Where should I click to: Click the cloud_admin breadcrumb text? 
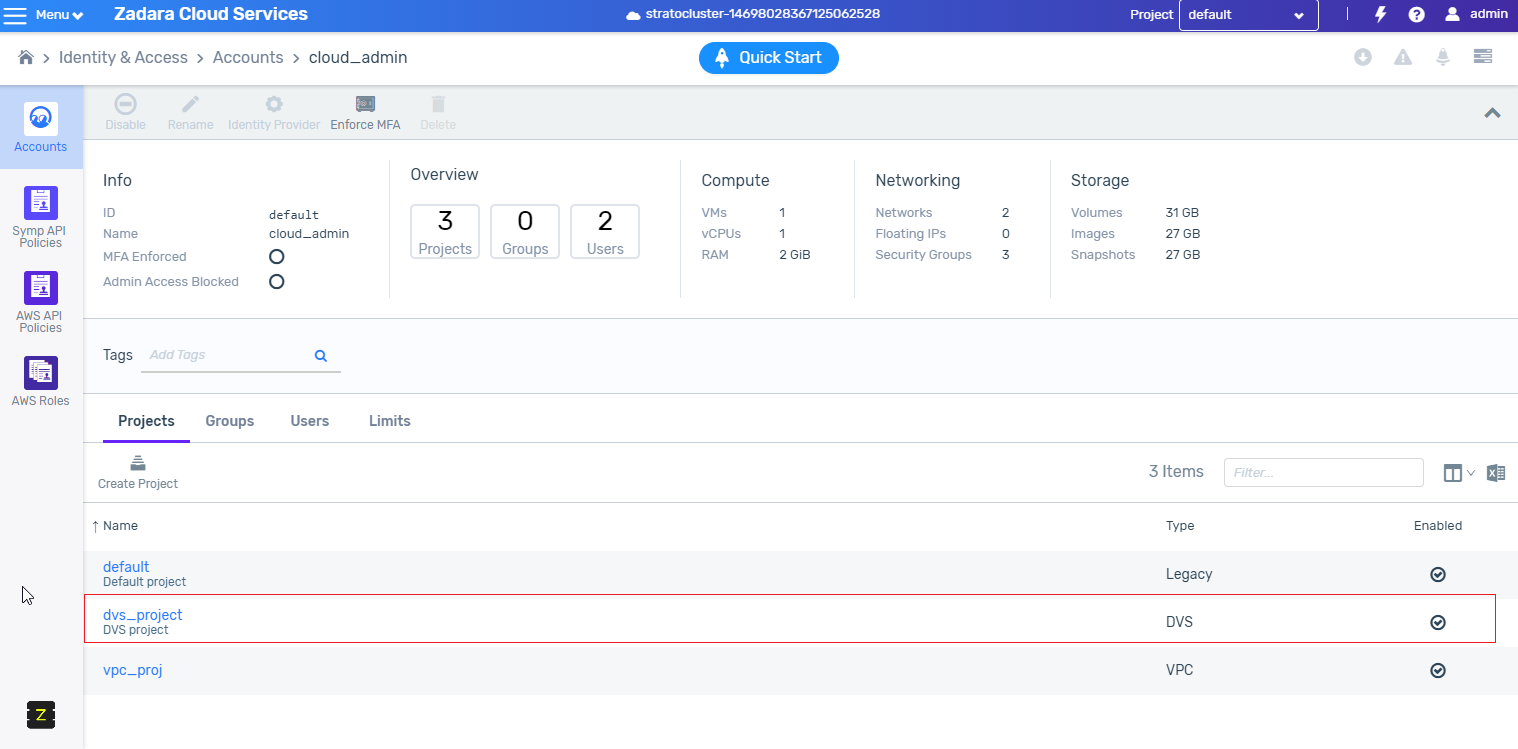(358, 58)
